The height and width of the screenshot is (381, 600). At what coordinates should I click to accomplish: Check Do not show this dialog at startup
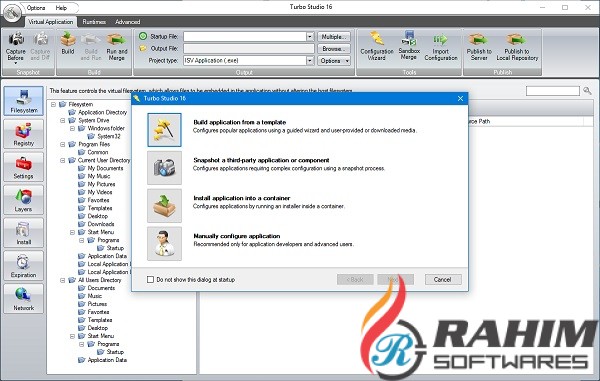click(150, 280)
